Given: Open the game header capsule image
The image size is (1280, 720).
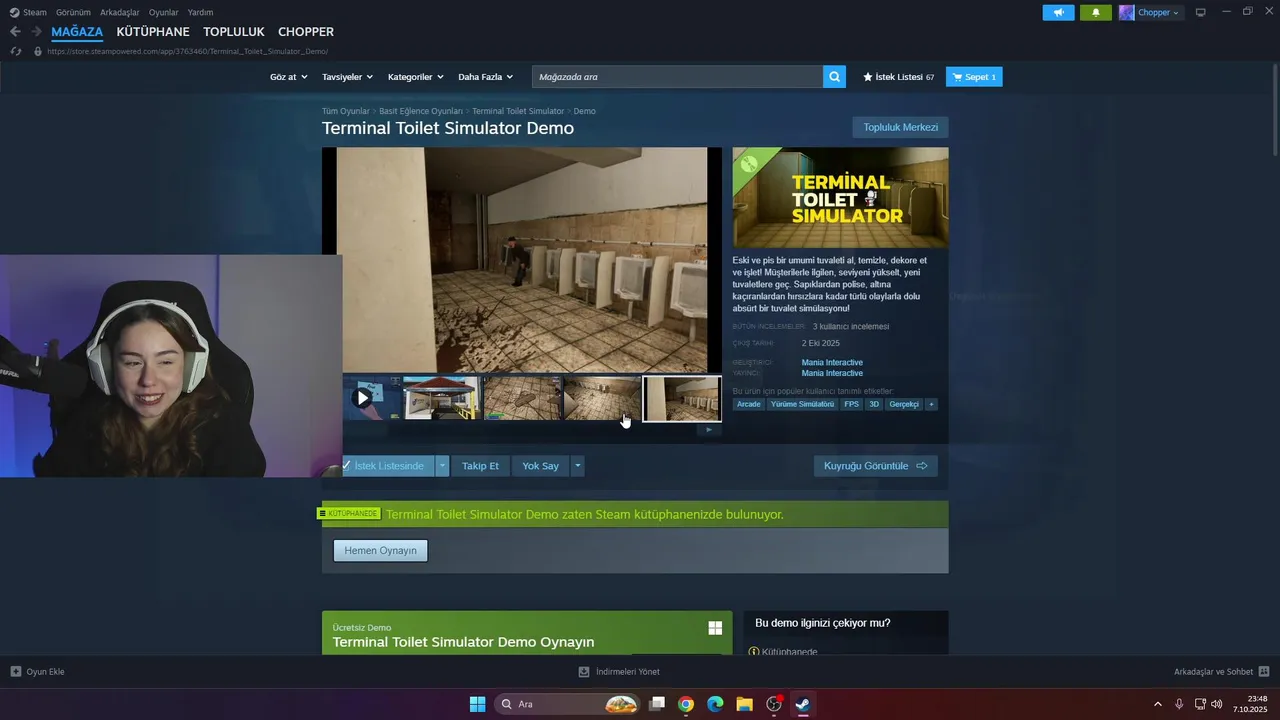Looking at the screenshot, I should [840, 198].
